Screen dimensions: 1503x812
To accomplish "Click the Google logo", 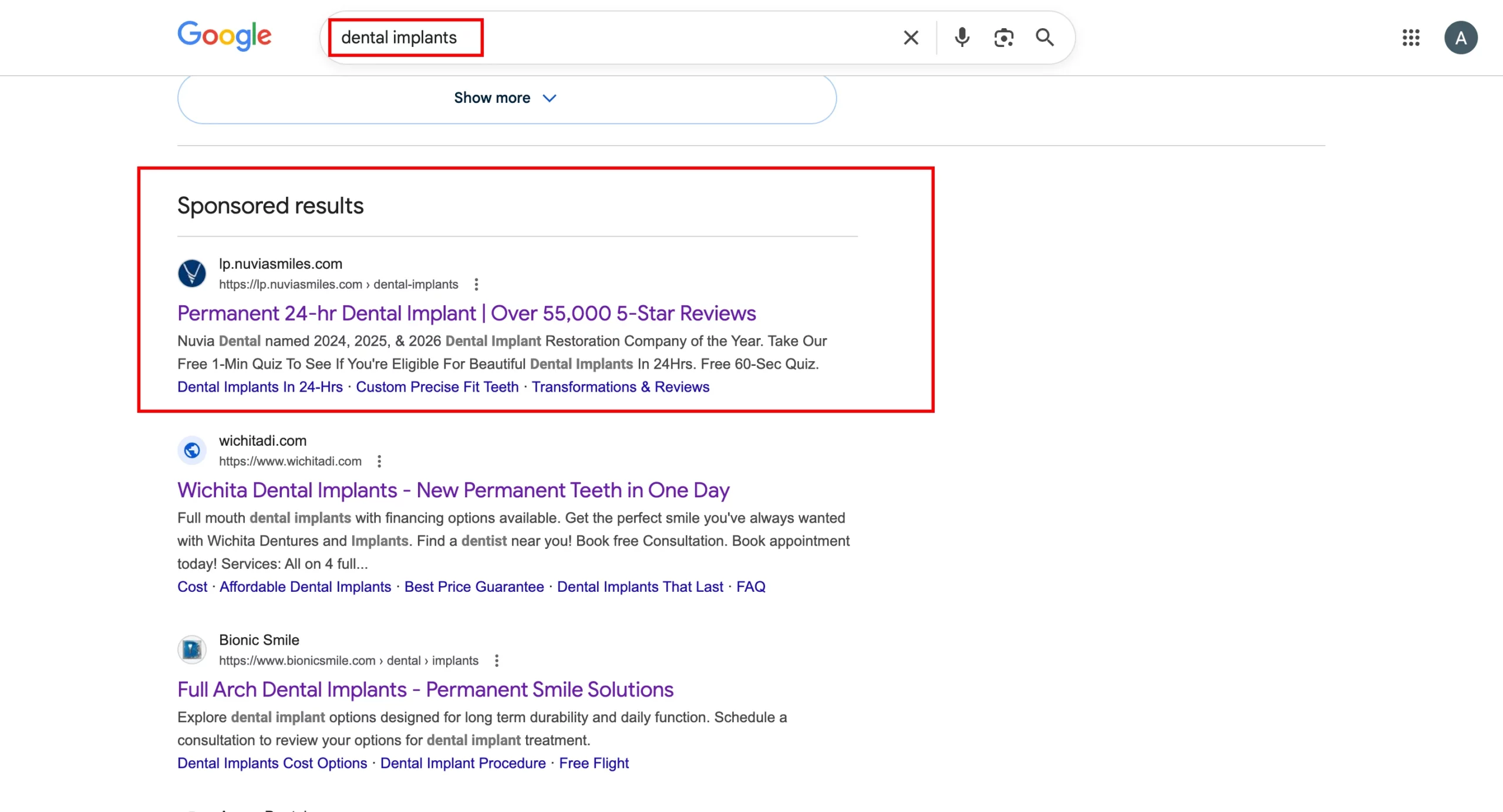I will pyautogui.click(x=224, y=36).
